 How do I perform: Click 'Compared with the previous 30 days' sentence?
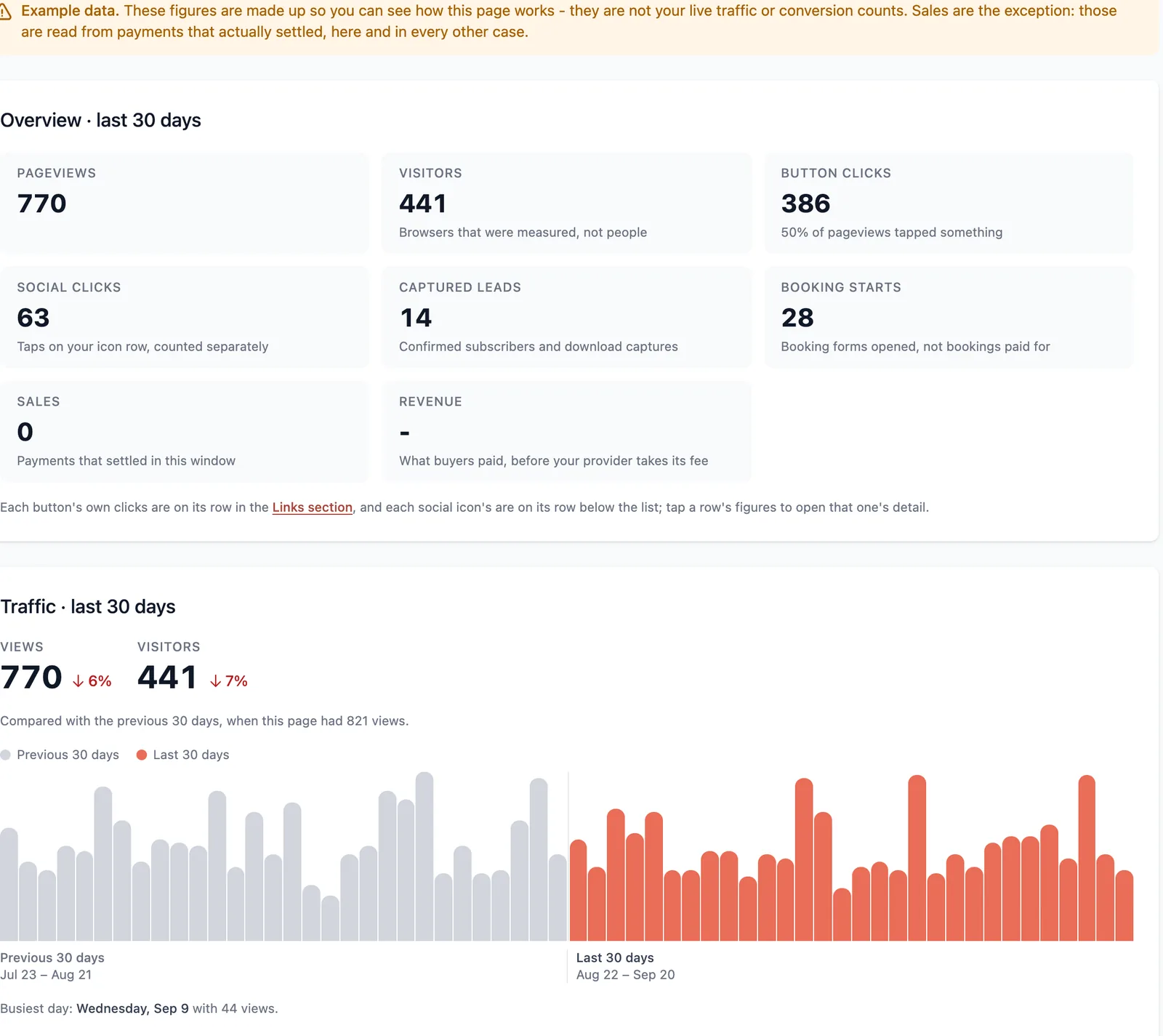click(204, 721)
